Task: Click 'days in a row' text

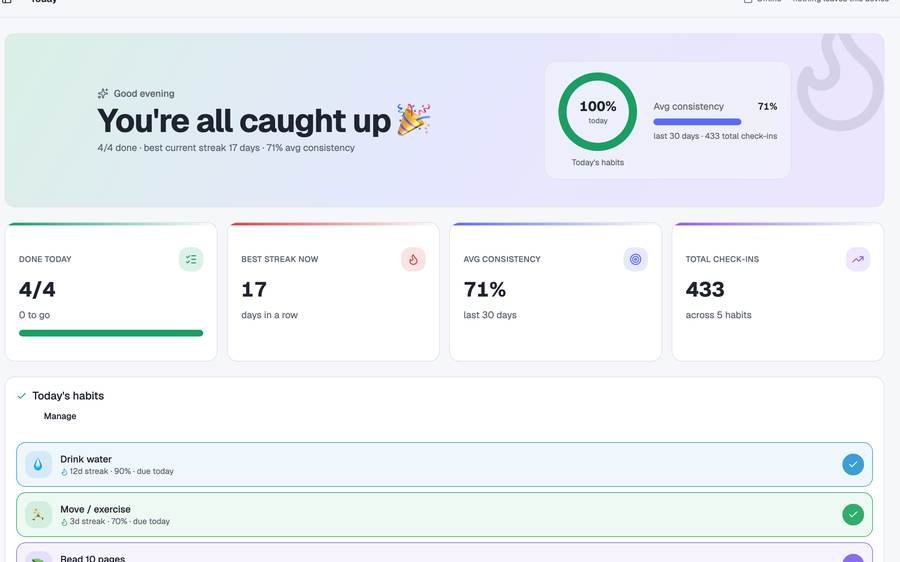Action: (269, 315)
